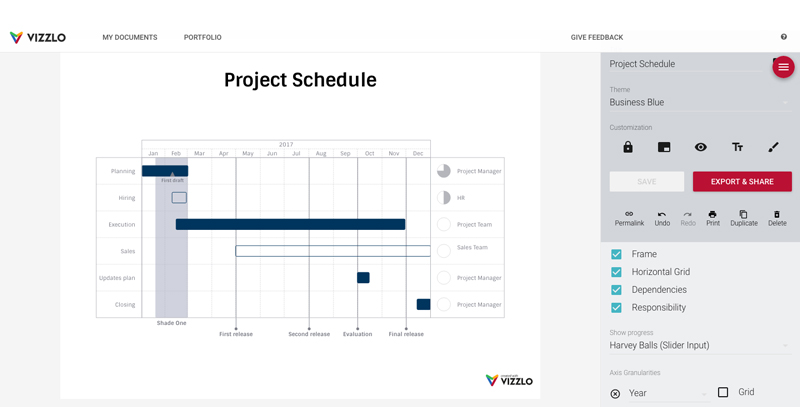
Task: Click the eye visibility customization icon
Action: [x=701, y=147]
